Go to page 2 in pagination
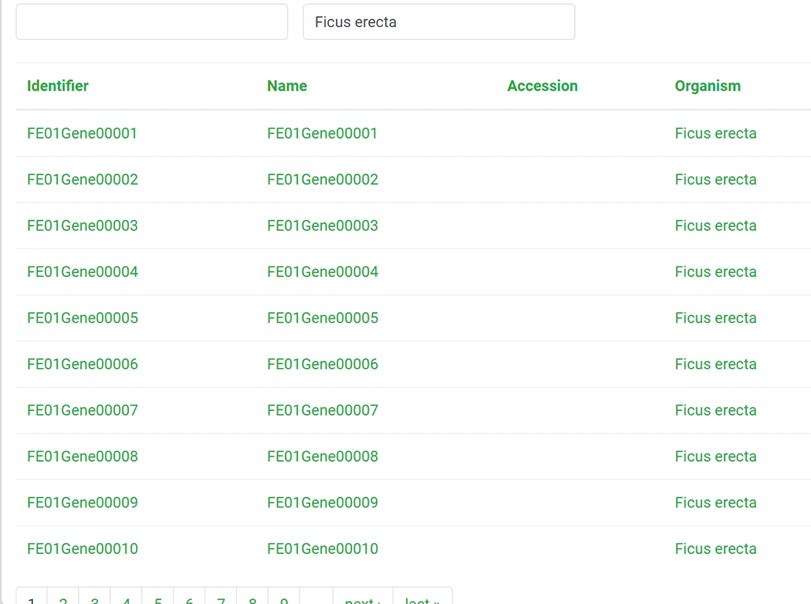The height and width of the screenshot is (604, 811). pyautogui.click(x=63, y=600)
